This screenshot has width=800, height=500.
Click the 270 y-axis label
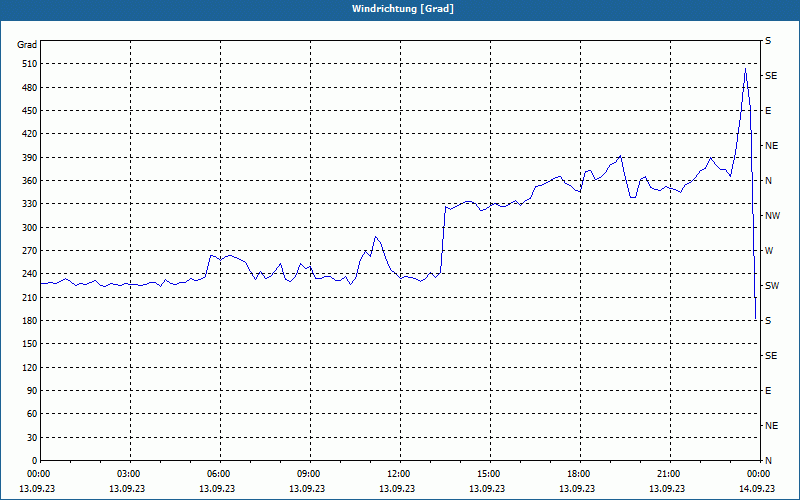tap(30, 251)
